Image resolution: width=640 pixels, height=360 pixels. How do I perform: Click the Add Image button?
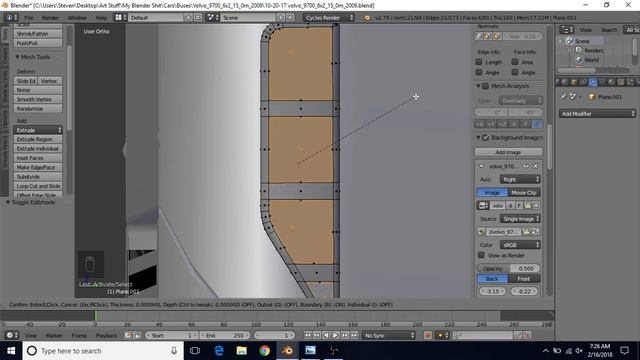(x=508, y=152)
